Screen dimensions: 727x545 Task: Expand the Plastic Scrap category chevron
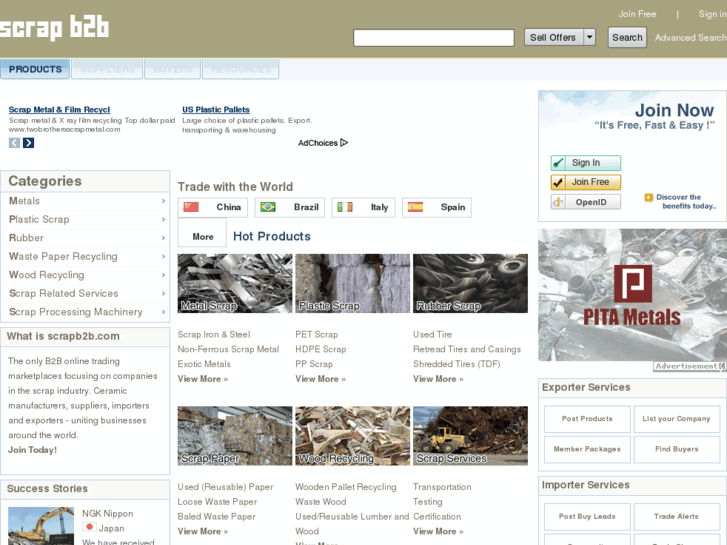click(163, 219)
